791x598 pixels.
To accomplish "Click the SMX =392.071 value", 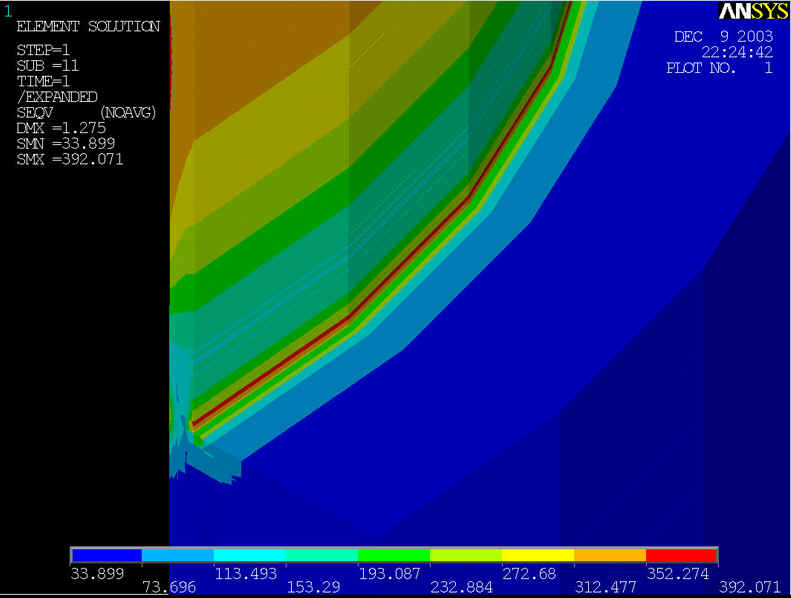I will (70, 159).
